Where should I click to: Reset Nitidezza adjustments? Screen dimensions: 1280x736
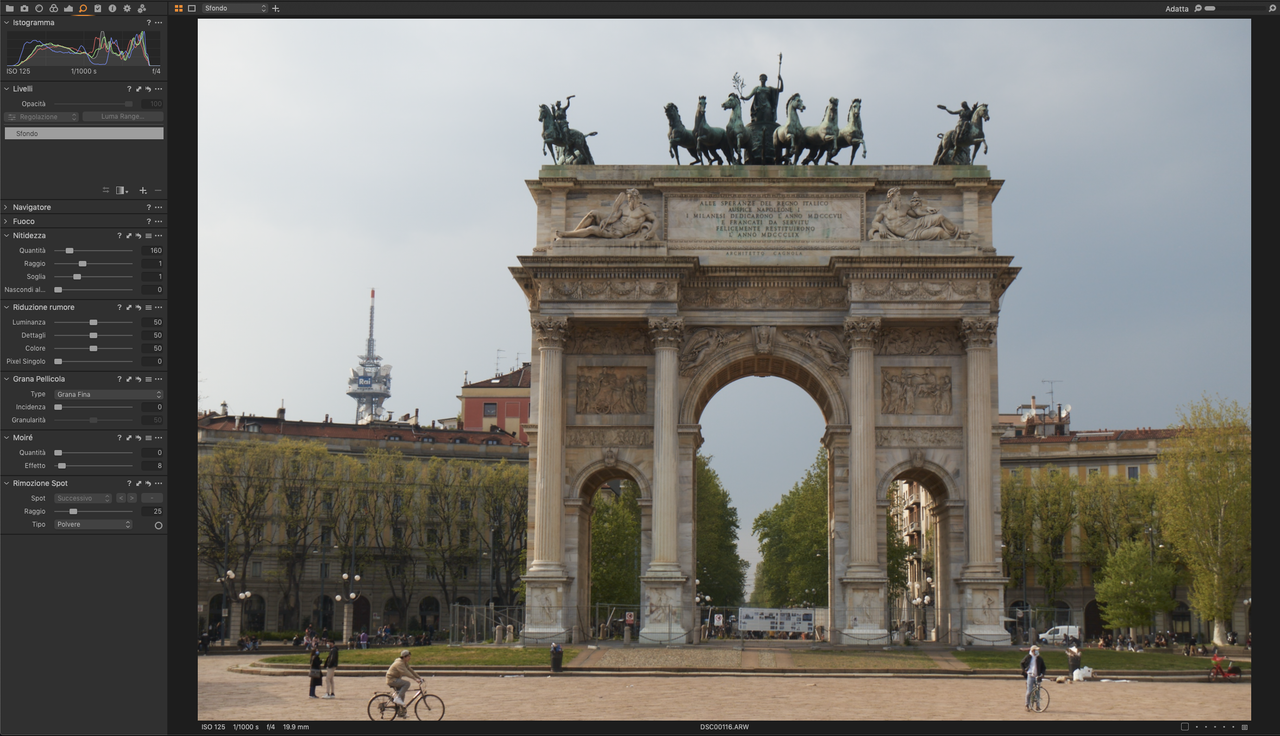tap(138, 236)
